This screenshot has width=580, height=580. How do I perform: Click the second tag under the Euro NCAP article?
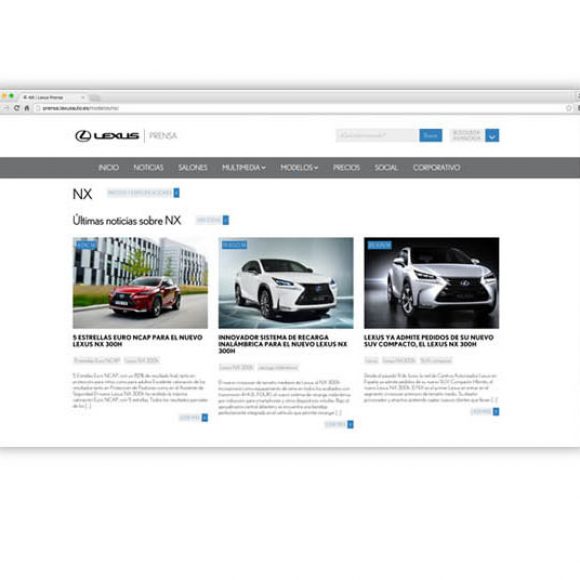pos(142,360)
